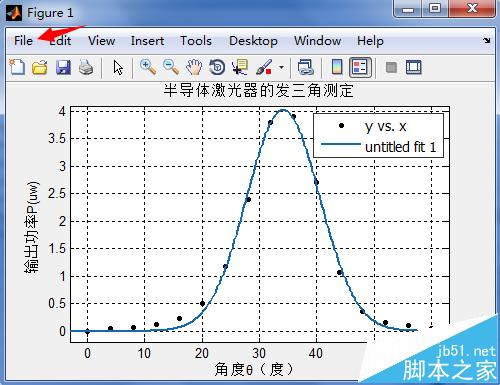Minimize the Figure 1 window
Screen dimensions: 500x385
pyautogui.click(x=408, y=9)
